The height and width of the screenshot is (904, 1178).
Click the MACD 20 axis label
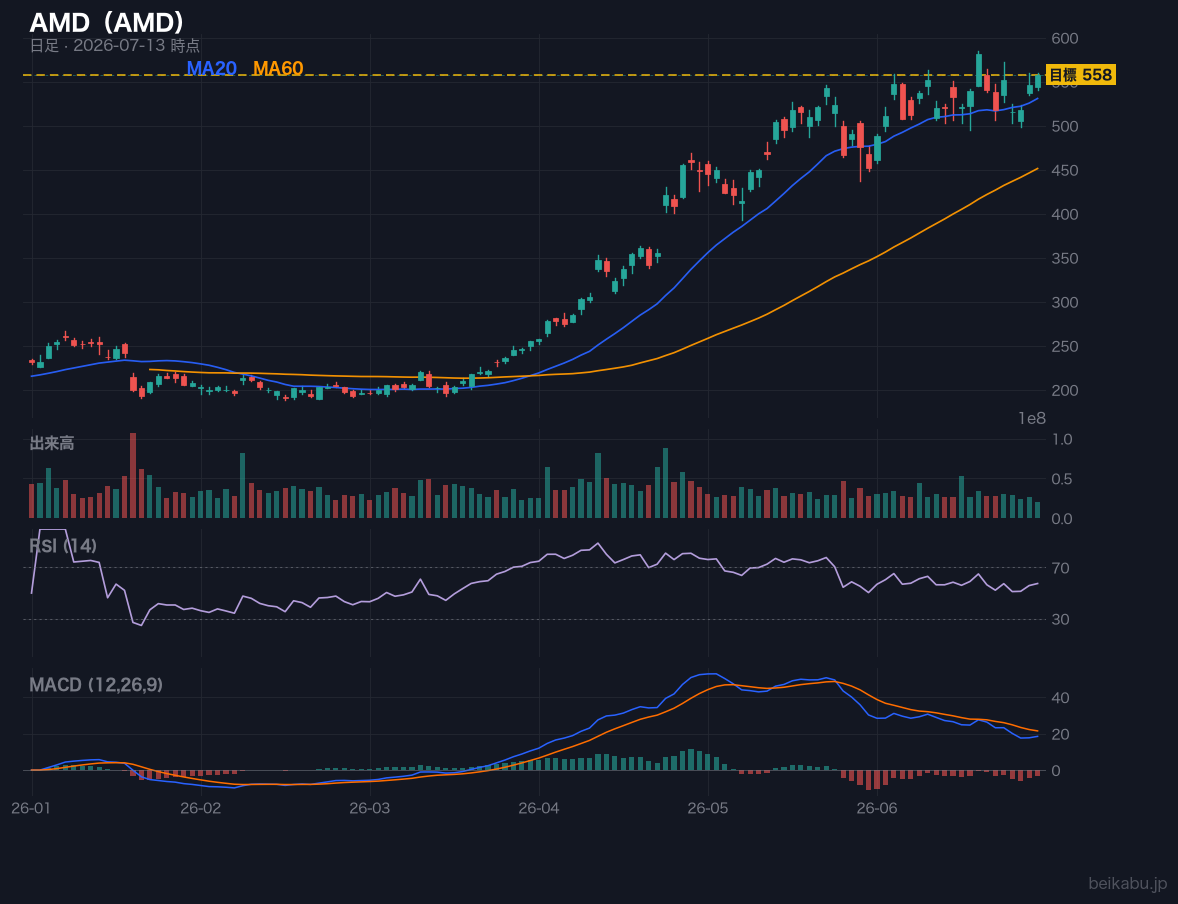[1060, 734]
